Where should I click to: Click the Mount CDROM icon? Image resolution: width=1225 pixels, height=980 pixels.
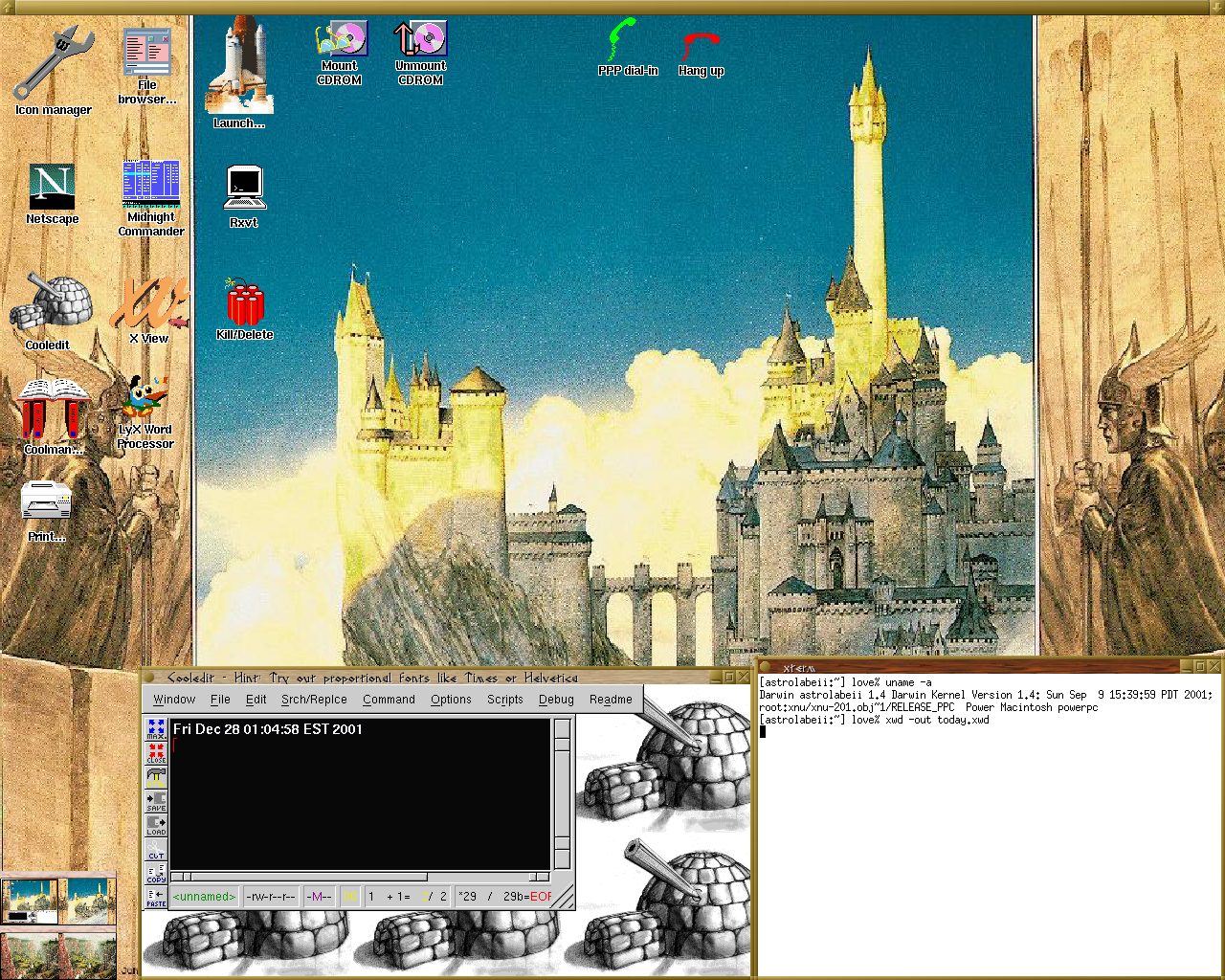pyautogui.click(x=340, y=38)
